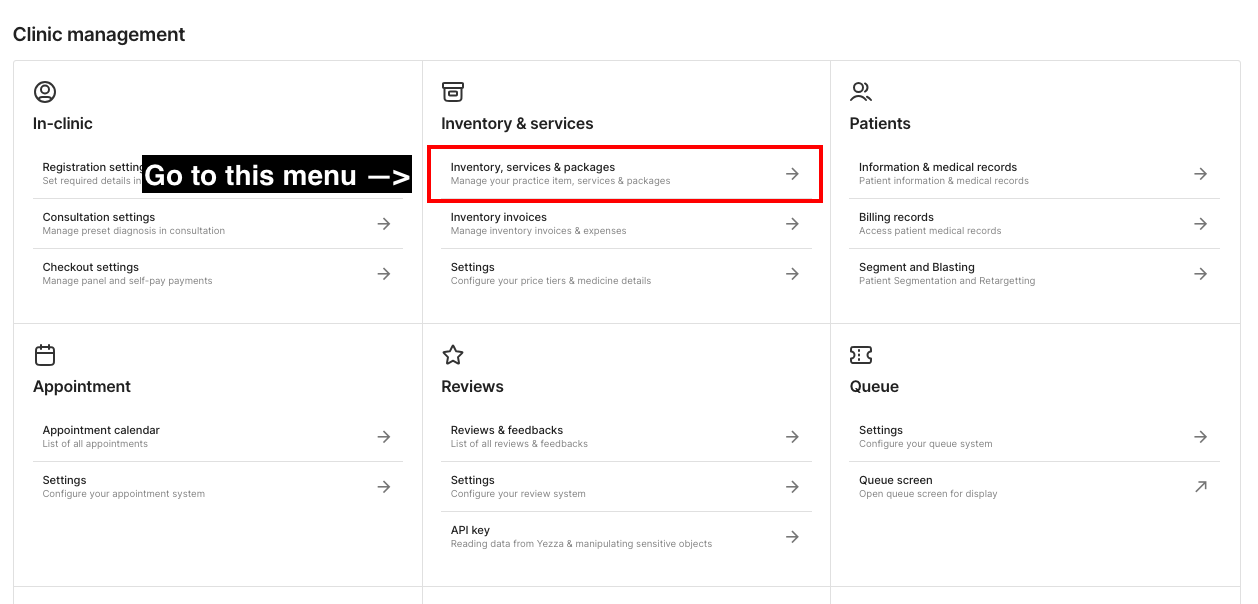Open Settings for price tiers & medicine details
The width and height of the screenshot is (1258, 604).
point(626,274)
